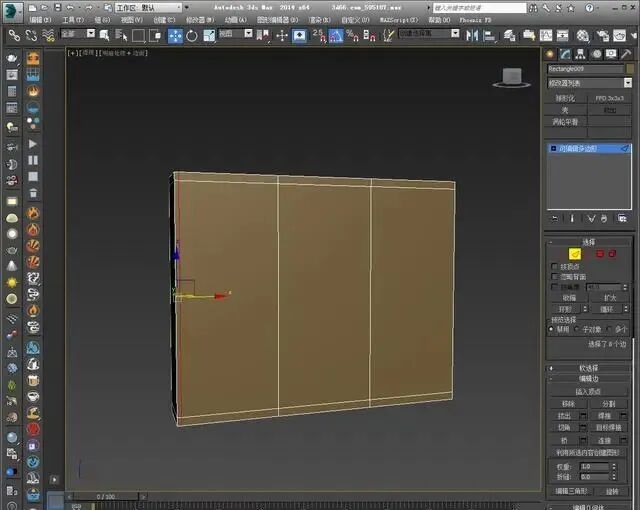Click the binoculars search icon in title bar
The width and height of the screenshot is (640, 510).
point(533,8)
